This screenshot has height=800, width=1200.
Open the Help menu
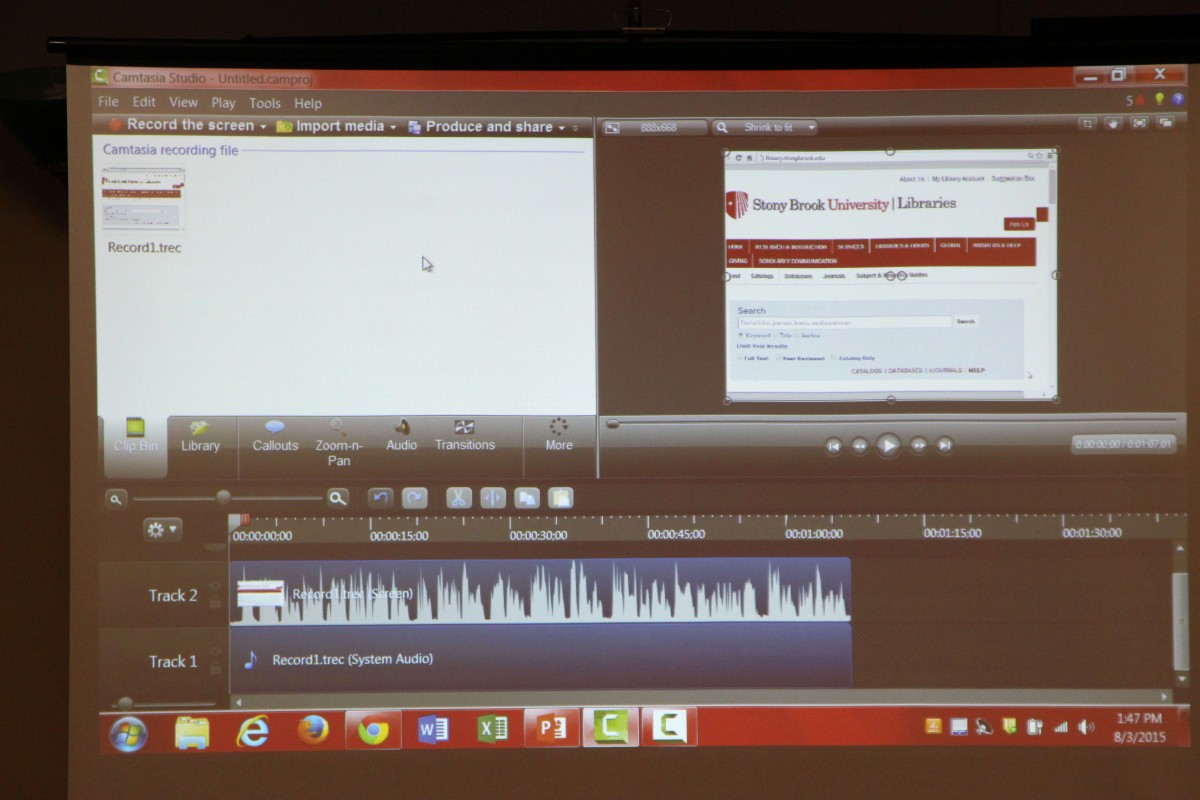tap(308, 103)
